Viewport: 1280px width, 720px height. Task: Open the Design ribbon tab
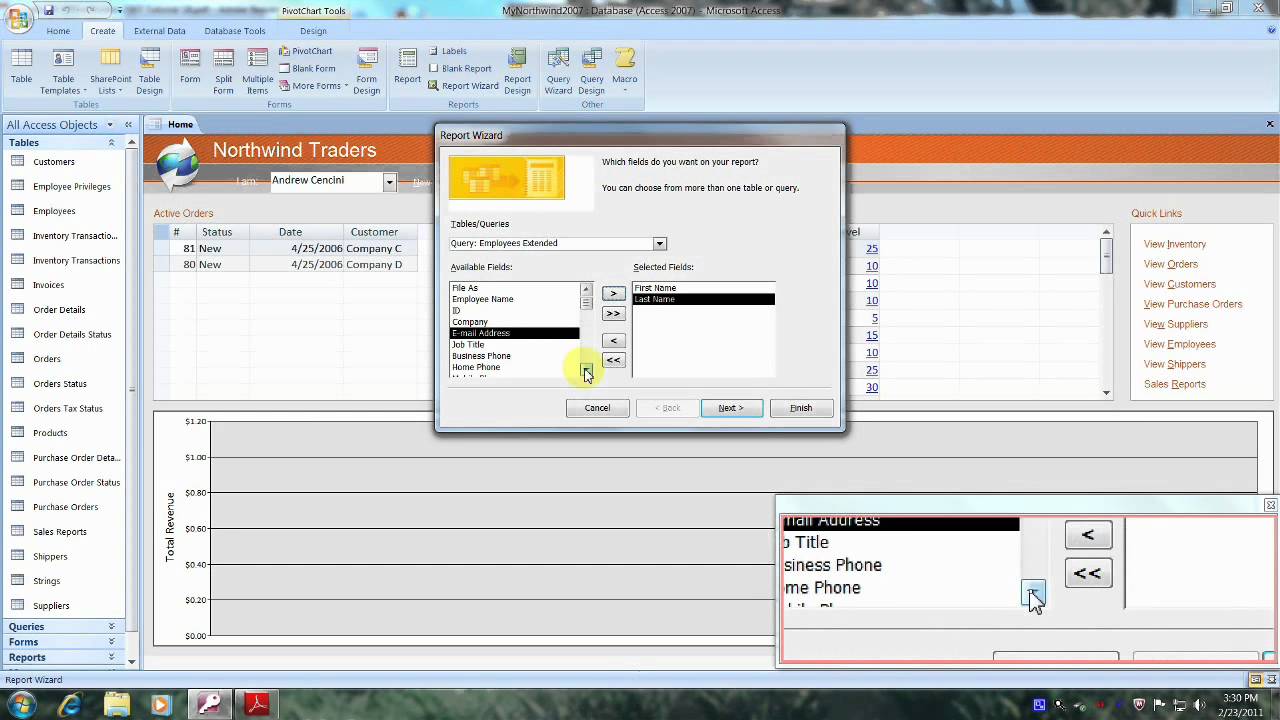coord(313,31)
